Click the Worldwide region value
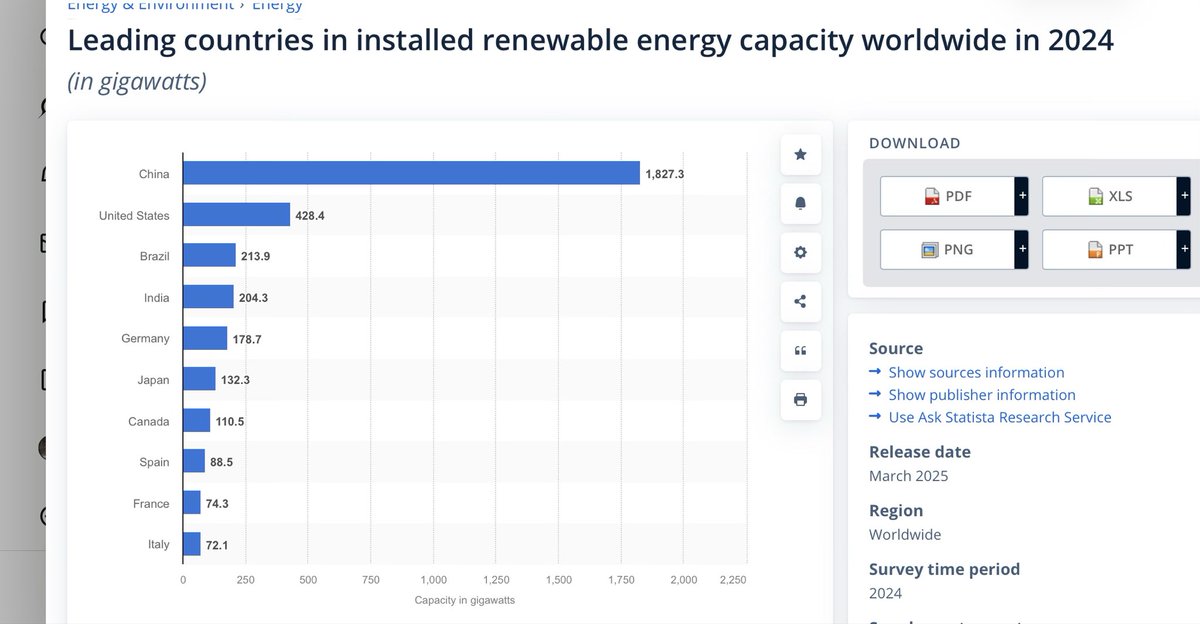 point(905,534)
